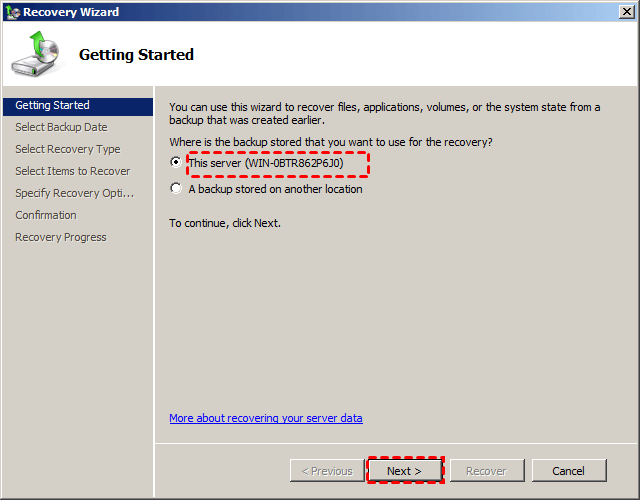Open the Select Backup Date step
Screen dimensions: 640x500
tap(61, 127)
